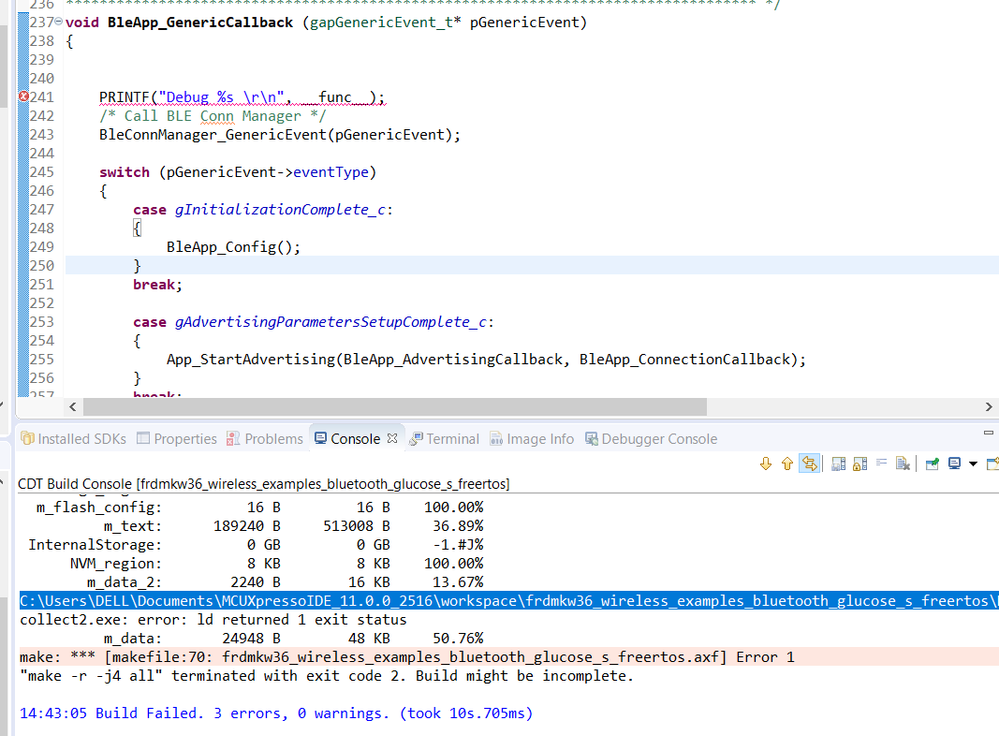999x736 pixels.
Task: Click the 'm_data_2:' memory row
Action: click(x=285, y=582)
